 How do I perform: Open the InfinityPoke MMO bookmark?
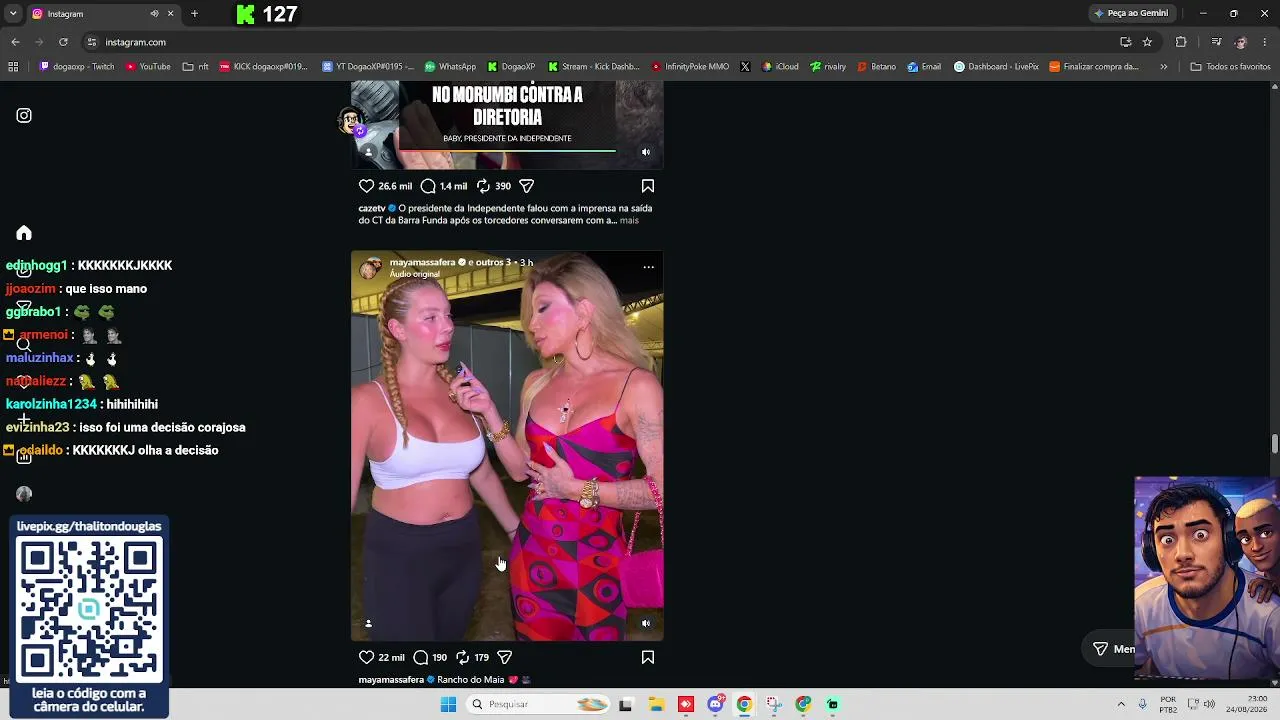click(x=690, y=67)
